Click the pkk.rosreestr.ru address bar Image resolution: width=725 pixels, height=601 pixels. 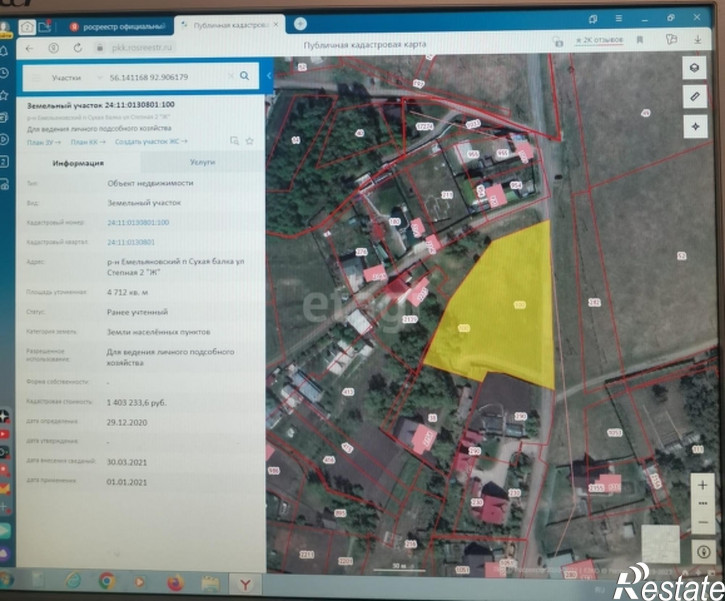(x=142, y=48)
